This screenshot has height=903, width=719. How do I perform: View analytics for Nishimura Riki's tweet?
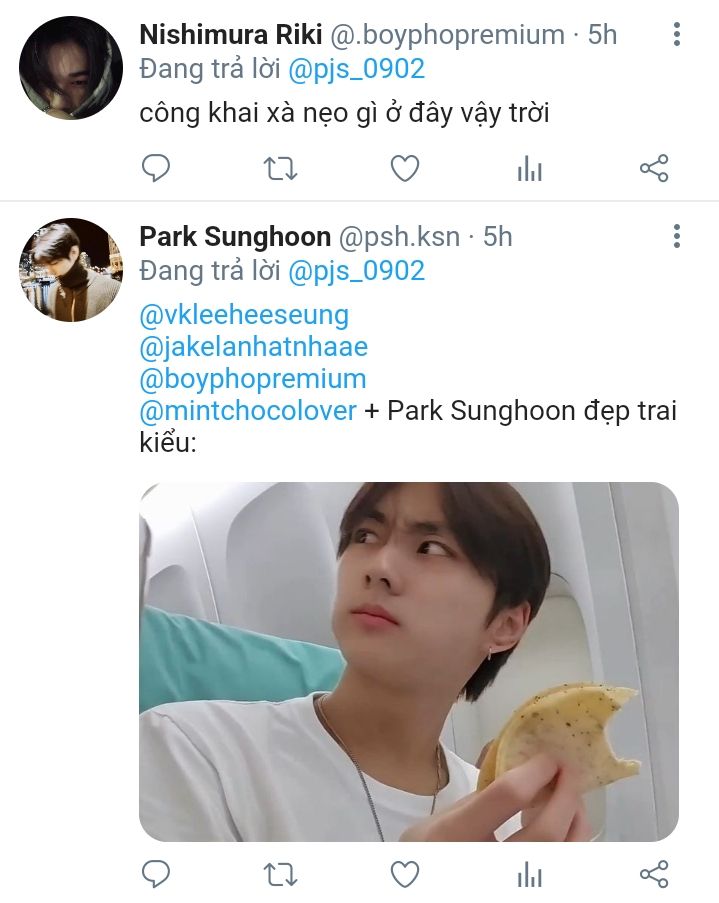[x=529, y=170]
